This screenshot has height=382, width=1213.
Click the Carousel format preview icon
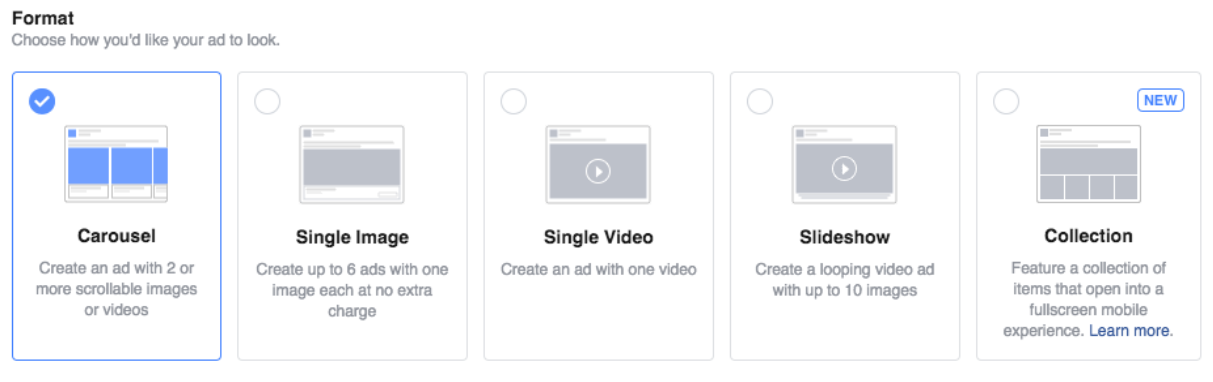tap(116, 164)
